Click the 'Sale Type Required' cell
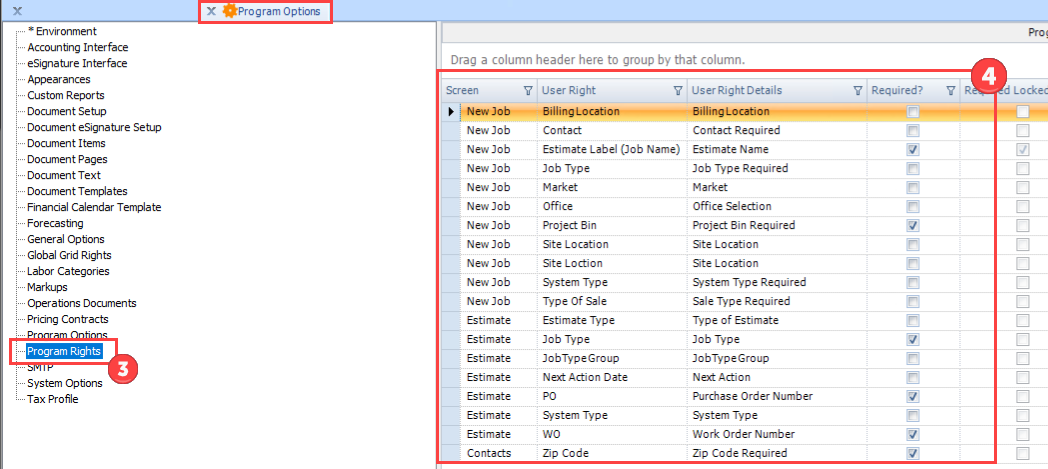The width and height of the screenshot is (1048, 469). click(777, 301)
